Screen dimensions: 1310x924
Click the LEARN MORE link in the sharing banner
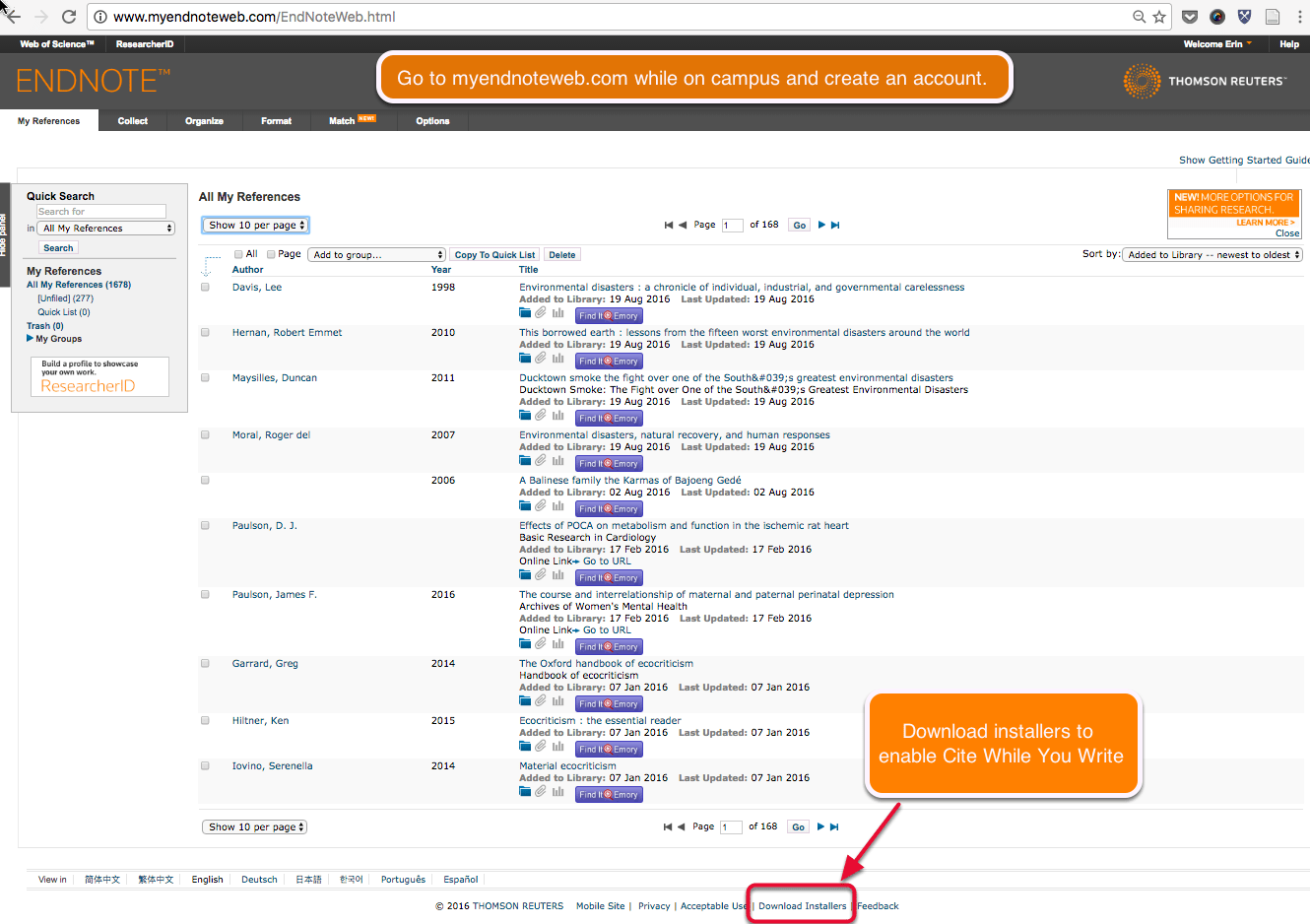tap(1266, 223)
